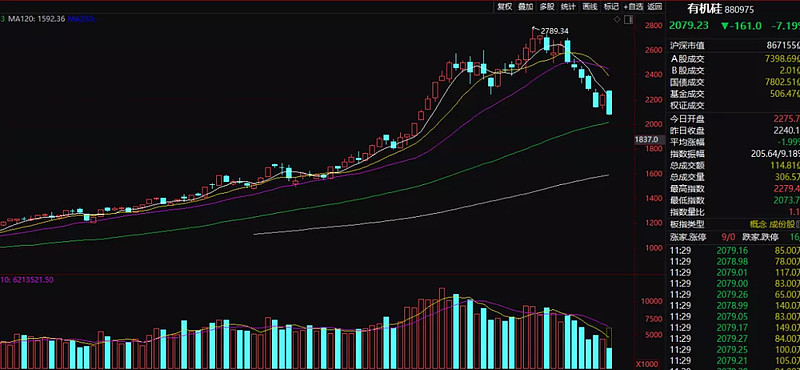The height and width of the screenshot is (370, 800).
Task: Click the 板指类型 row label
Action: [687, 224]
